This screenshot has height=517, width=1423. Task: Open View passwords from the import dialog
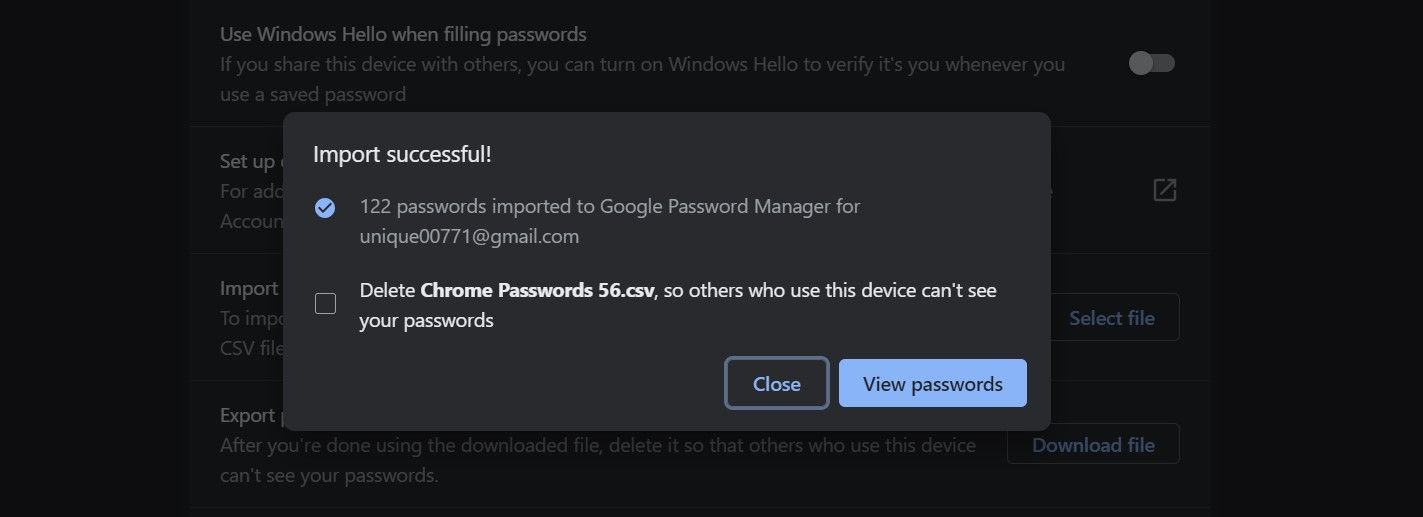pyautogui.click(x=932, y=384)
